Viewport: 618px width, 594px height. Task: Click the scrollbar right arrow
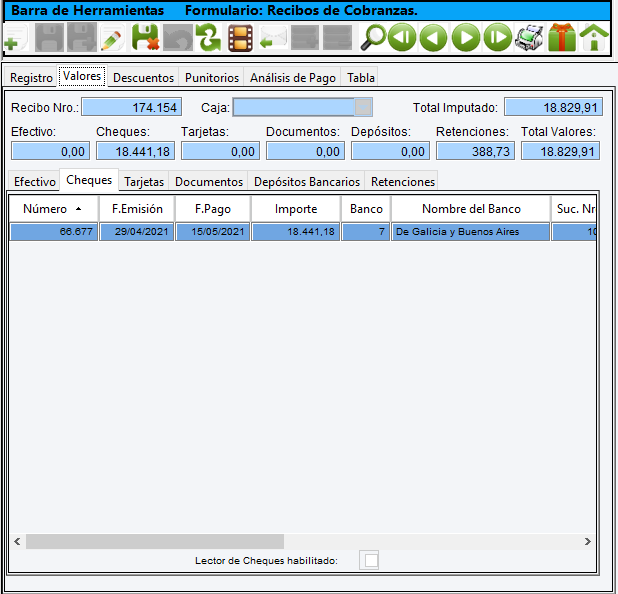coord(588,541)
